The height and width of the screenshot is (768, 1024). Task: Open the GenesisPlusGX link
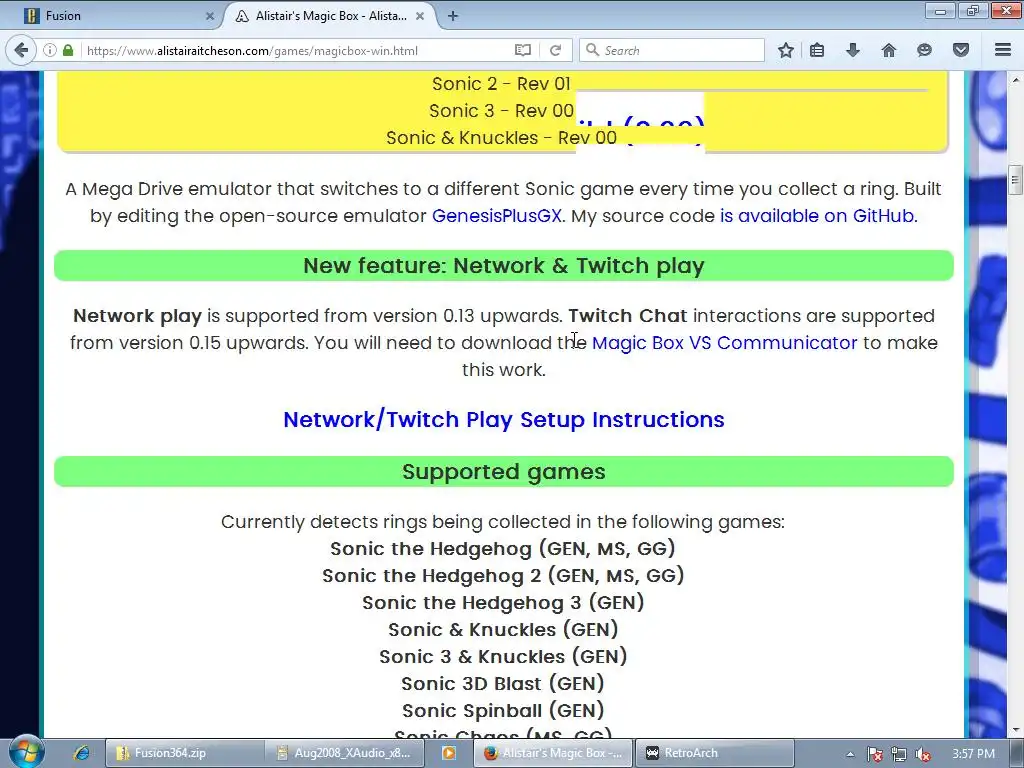[497, 216]
